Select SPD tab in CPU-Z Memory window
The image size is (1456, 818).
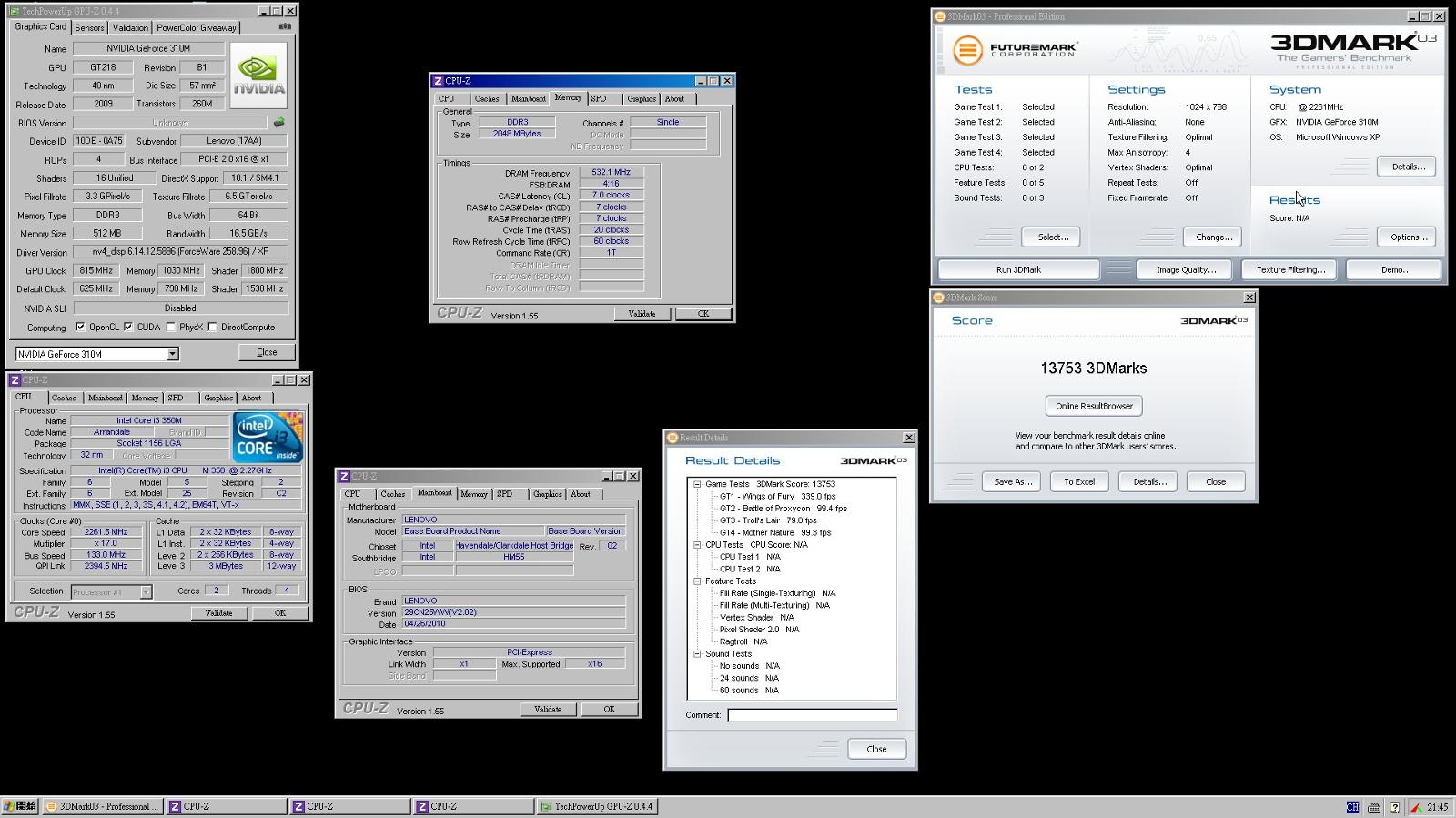599,98
